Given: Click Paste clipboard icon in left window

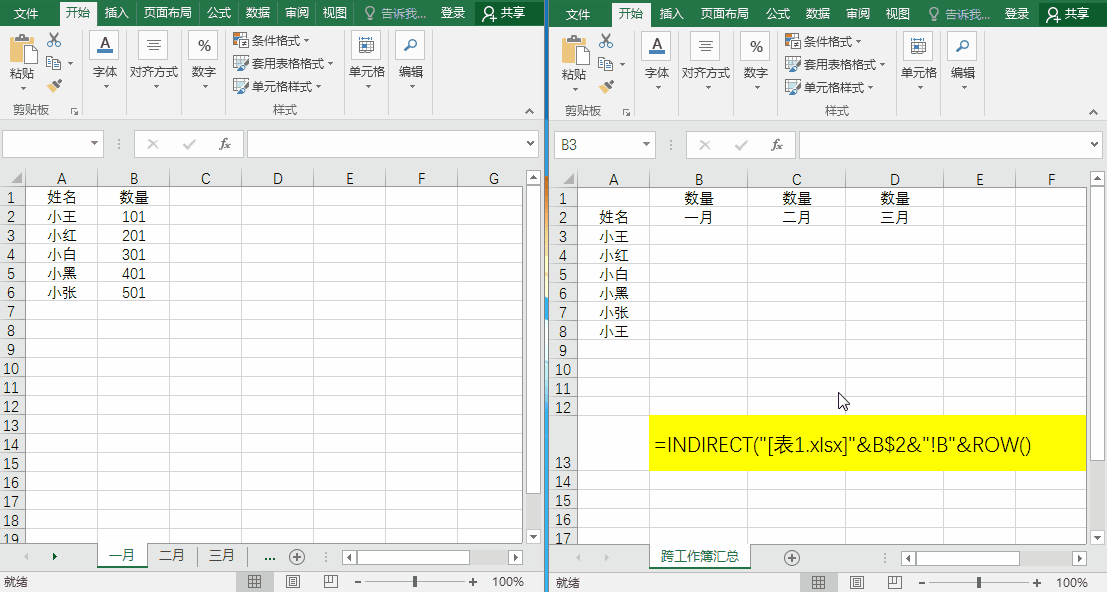Looking at the screenshot, I should (x=23, y=49).
